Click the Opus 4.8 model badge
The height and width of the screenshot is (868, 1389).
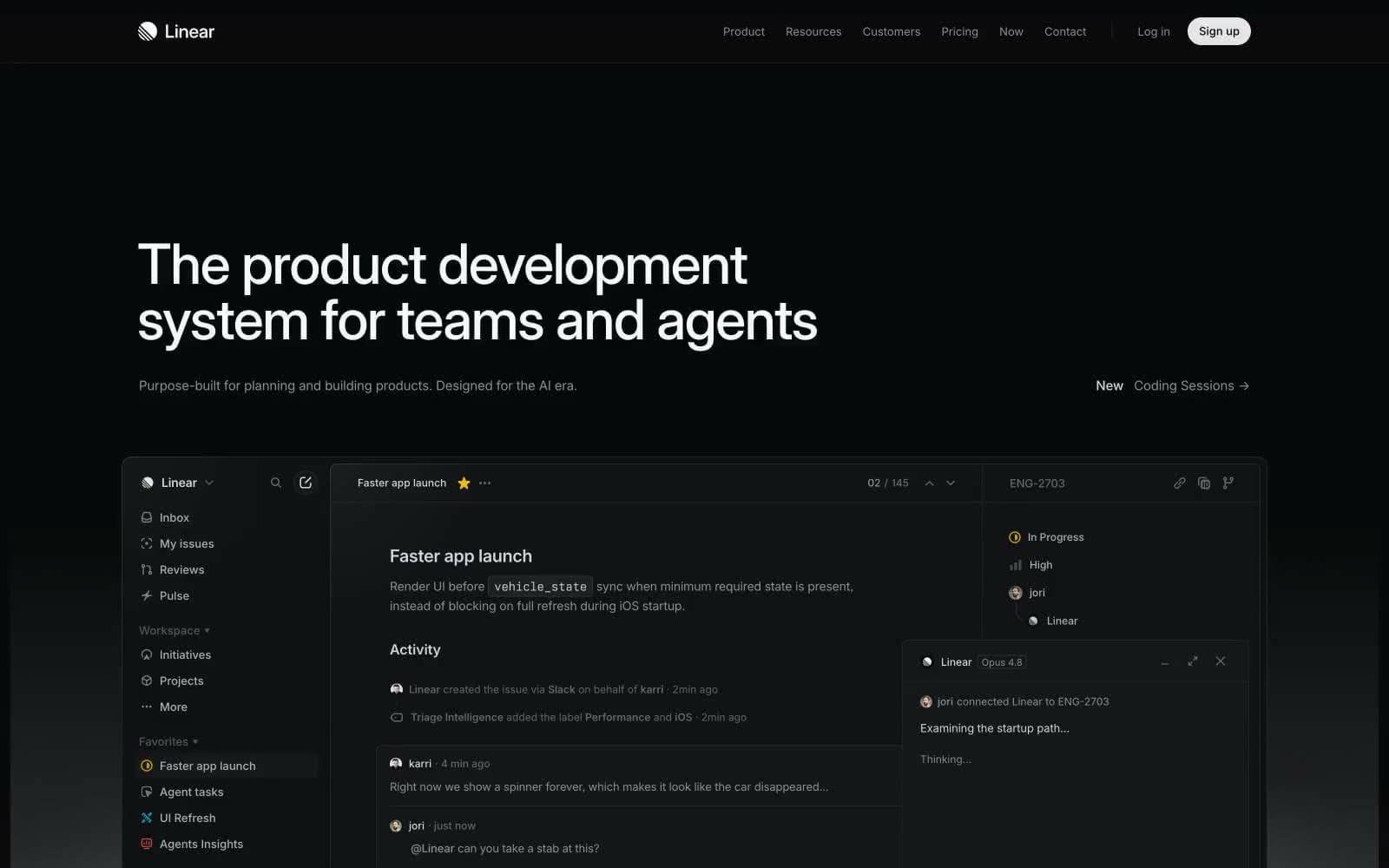click(1002, 662)
